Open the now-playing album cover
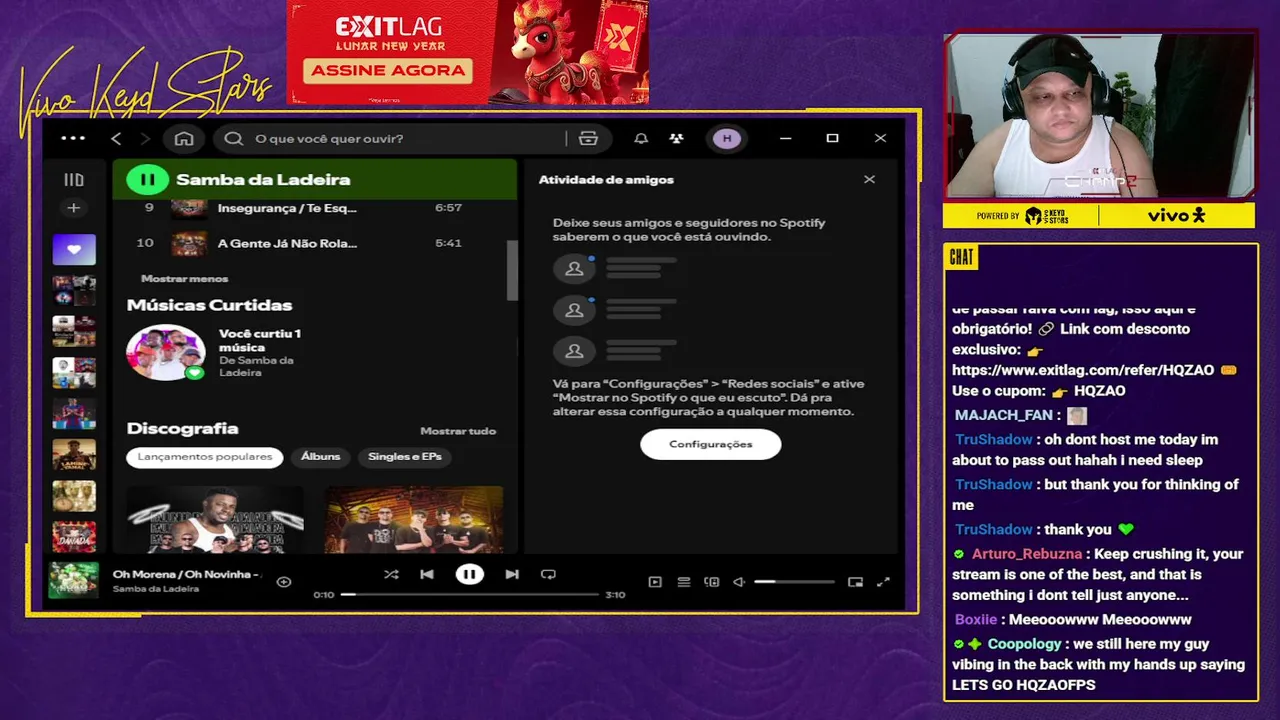 [x=74, y=580]
